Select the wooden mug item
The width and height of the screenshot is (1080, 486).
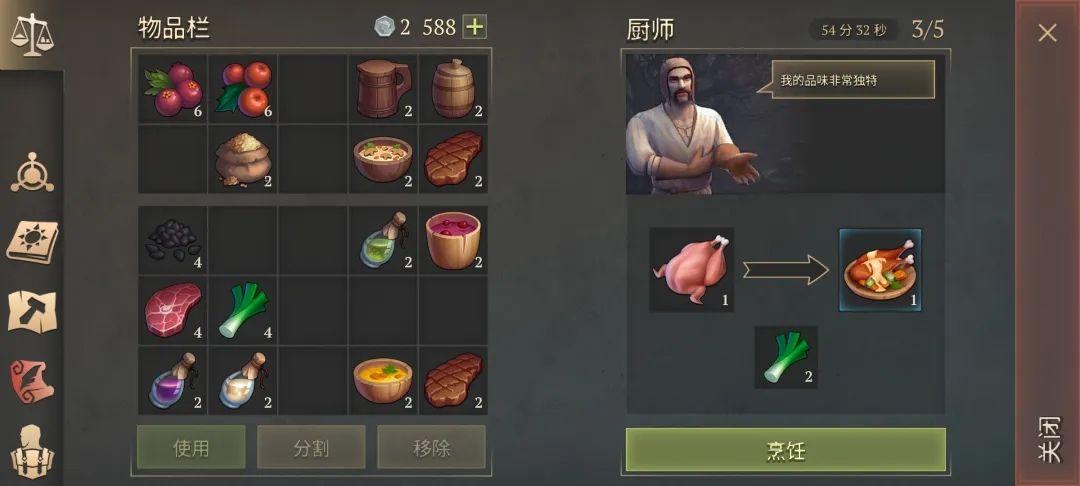[x=383, y=89]
